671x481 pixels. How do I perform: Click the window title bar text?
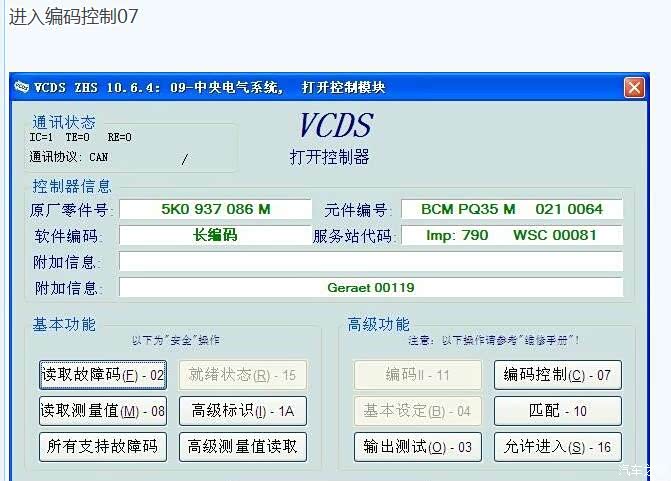210,87
